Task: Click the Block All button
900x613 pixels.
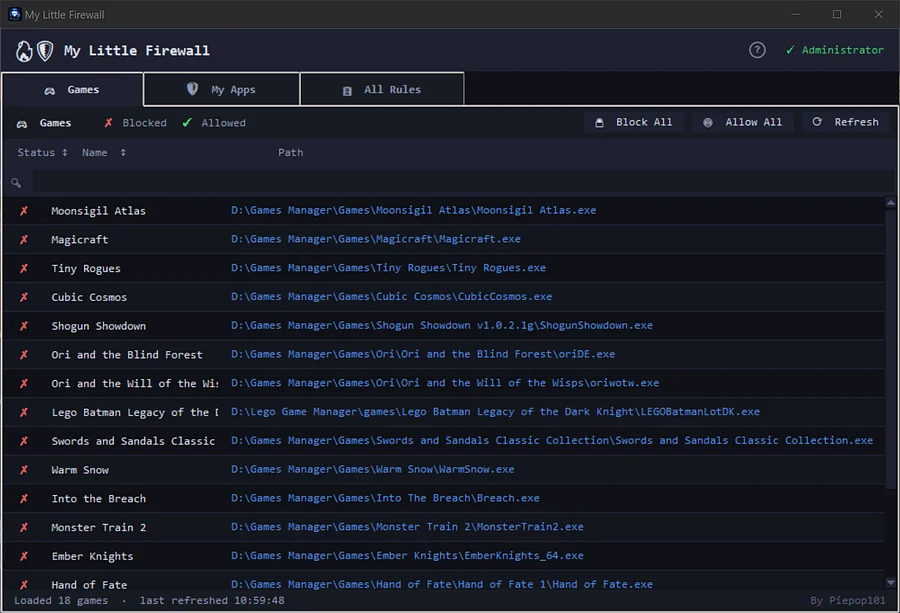Action: tap(634, 122)
